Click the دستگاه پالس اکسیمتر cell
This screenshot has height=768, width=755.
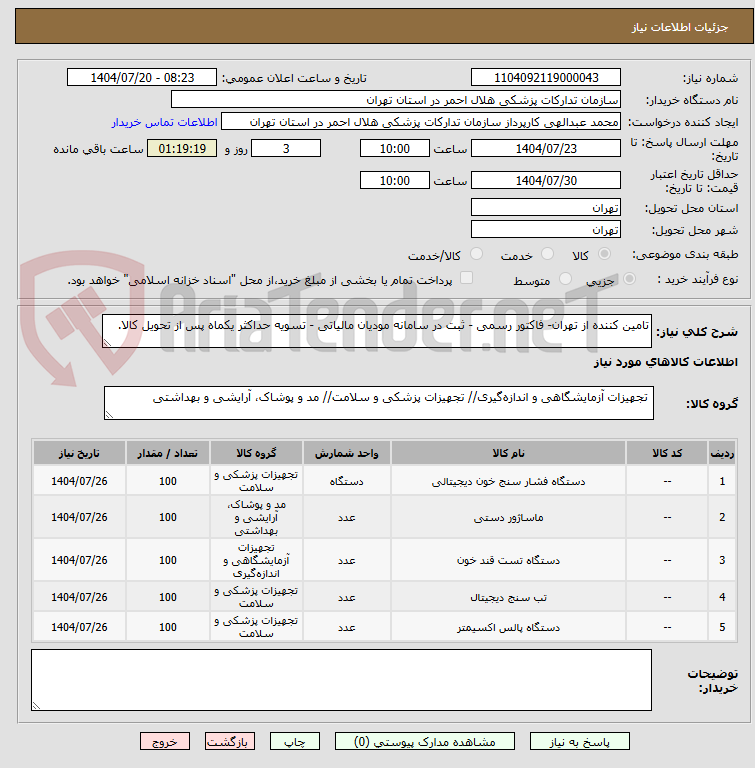click(x=508, y=627)
